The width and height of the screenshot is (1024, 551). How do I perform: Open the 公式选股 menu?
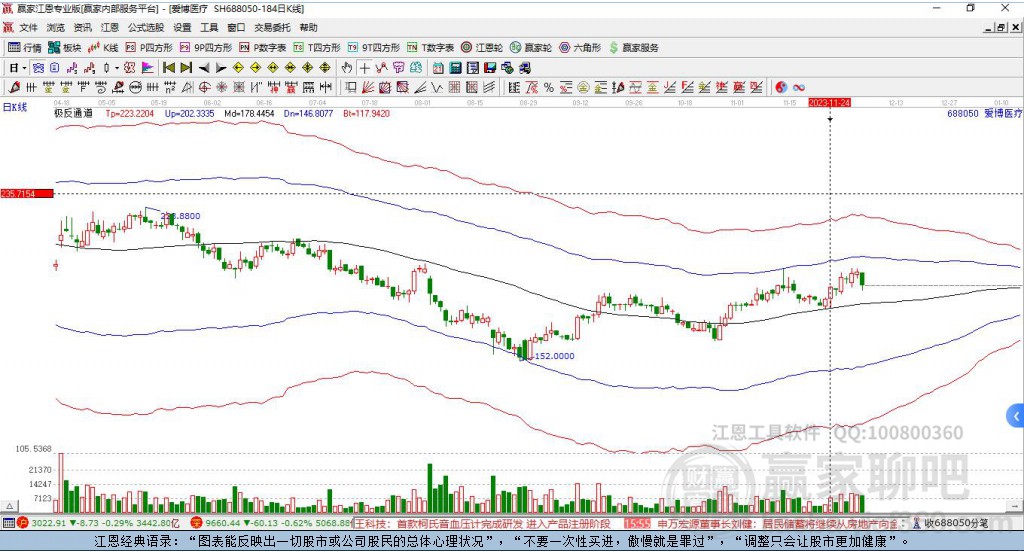146,27
